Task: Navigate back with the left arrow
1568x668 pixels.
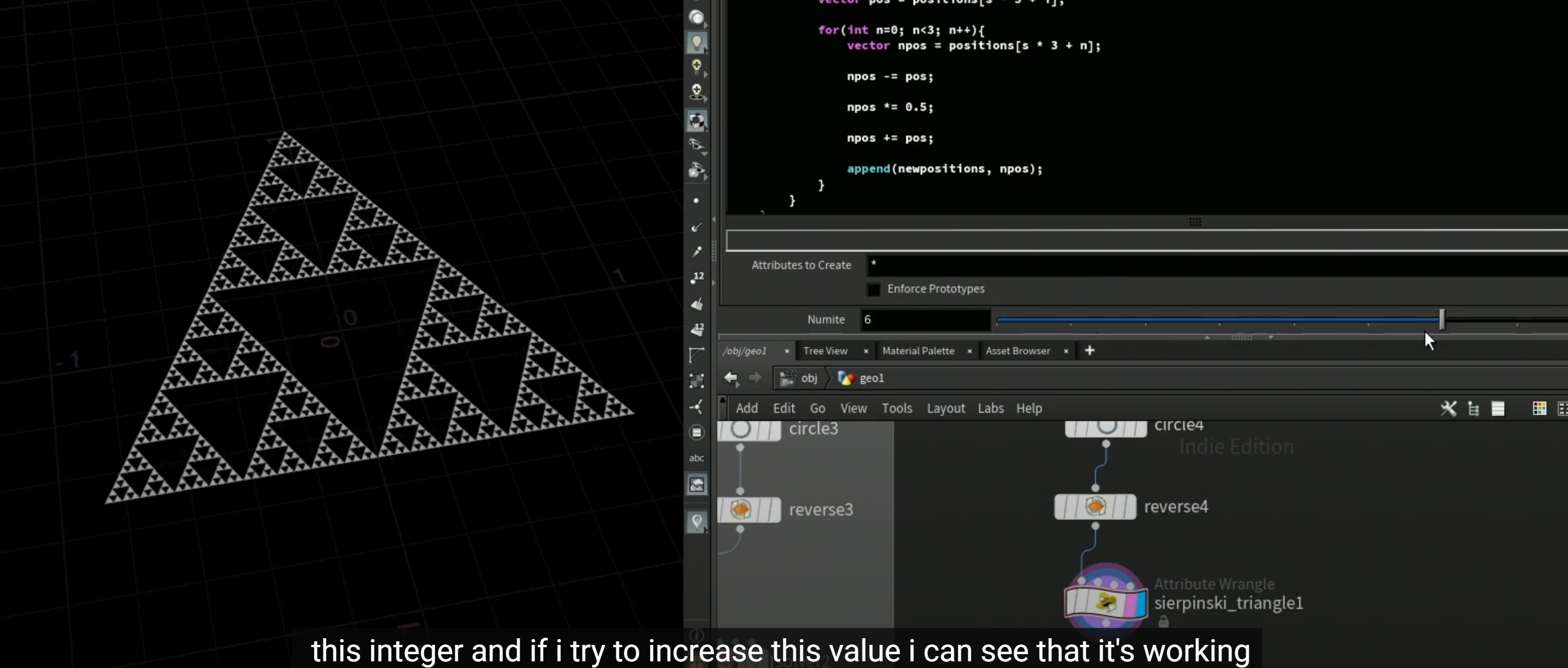Action: pos(731,378)
